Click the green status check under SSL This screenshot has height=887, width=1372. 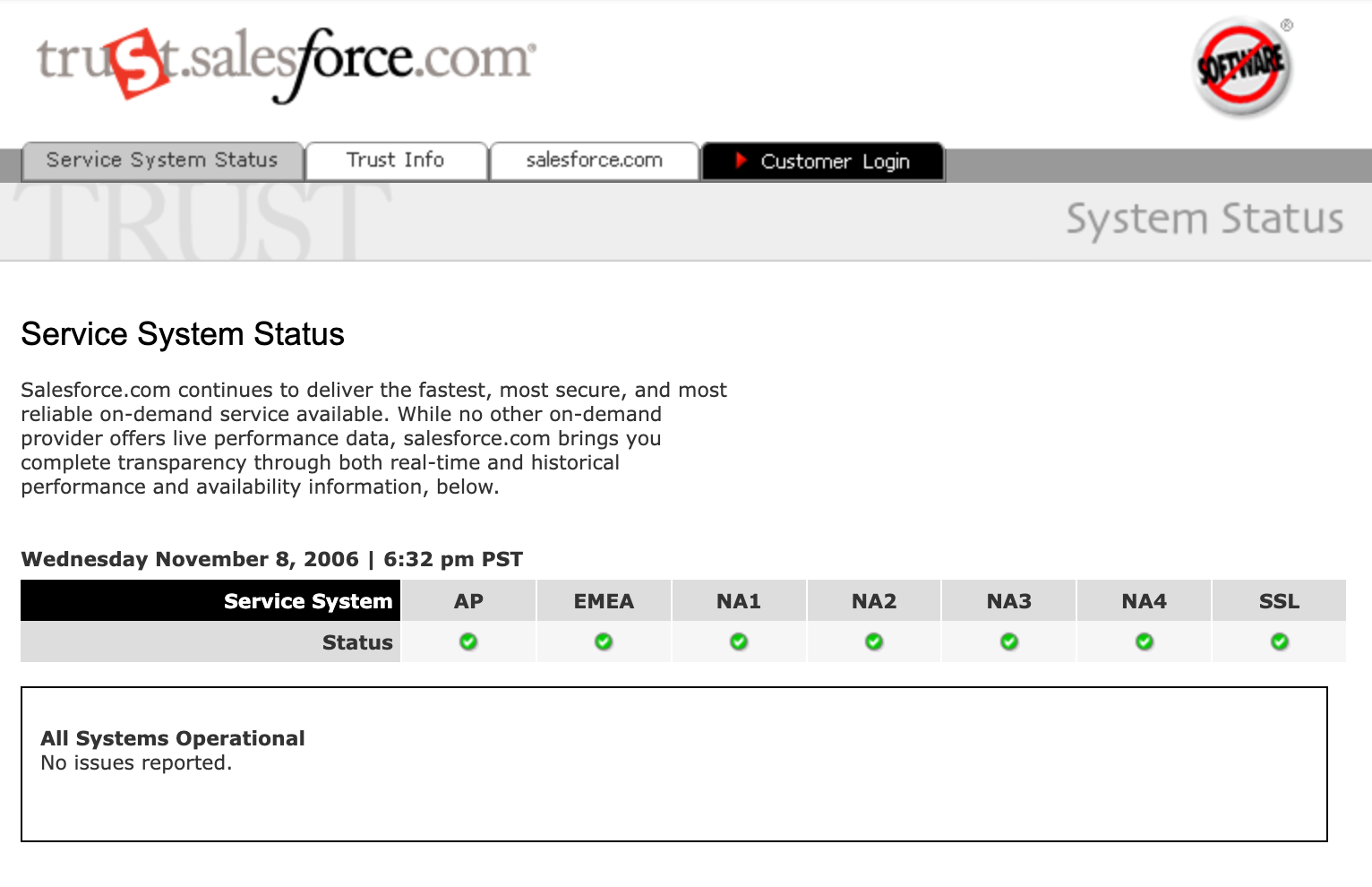(1280, 642)
